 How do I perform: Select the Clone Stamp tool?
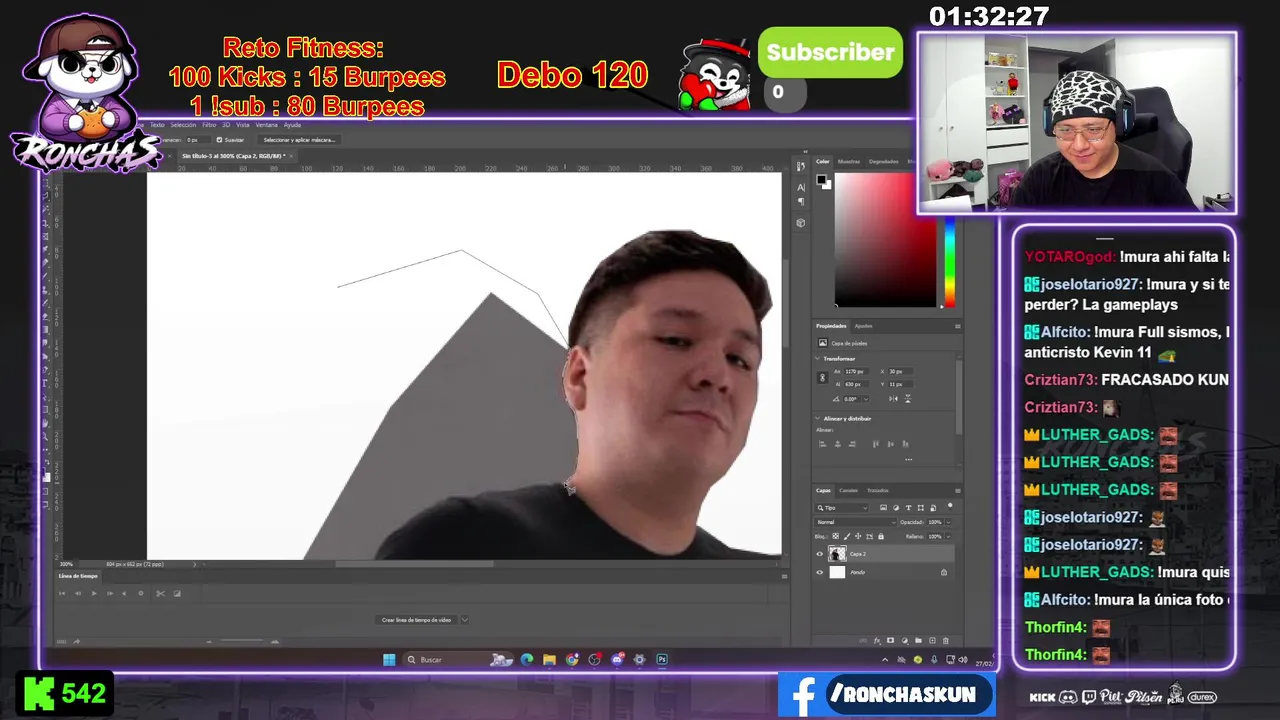[x=45, y=290]
